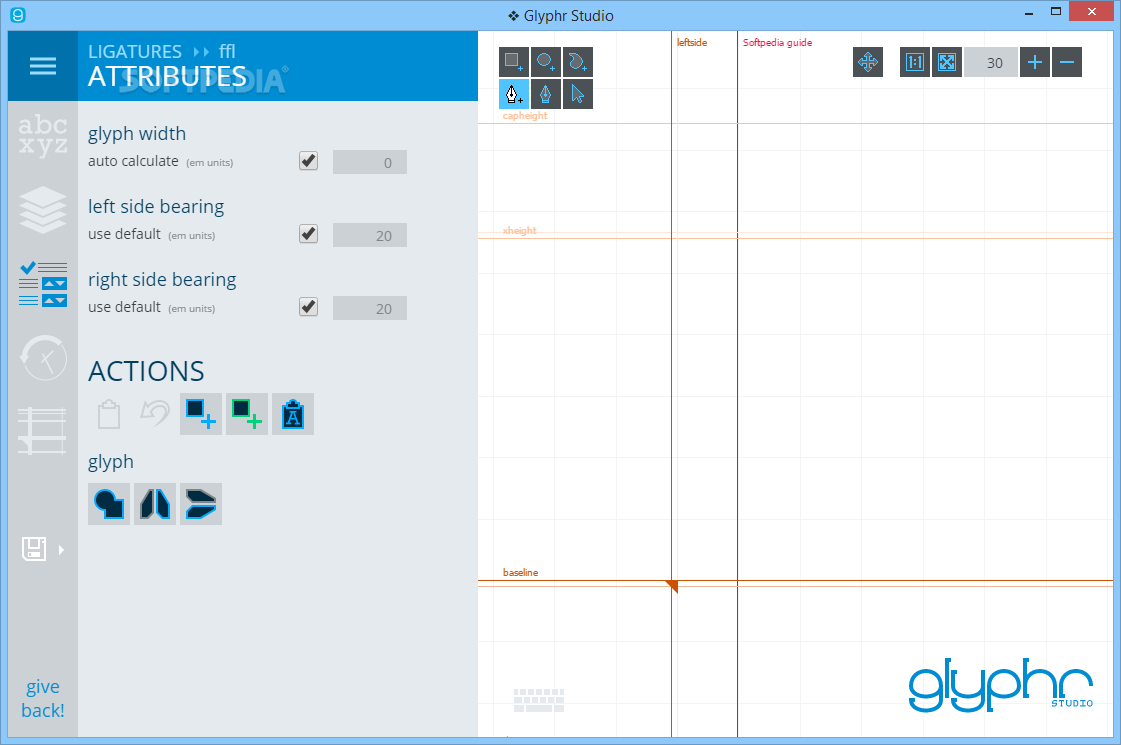Toggle left side bearing use default checkbox

[308, 234]
